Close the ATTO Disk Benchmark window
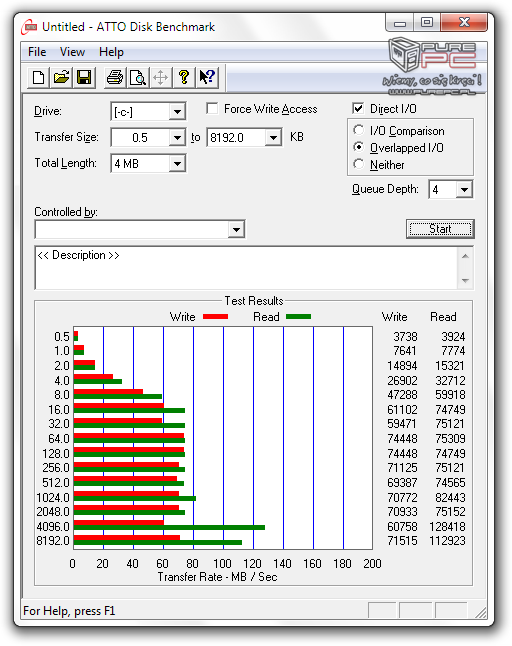The image size is (512, 646). pos(464,23)
